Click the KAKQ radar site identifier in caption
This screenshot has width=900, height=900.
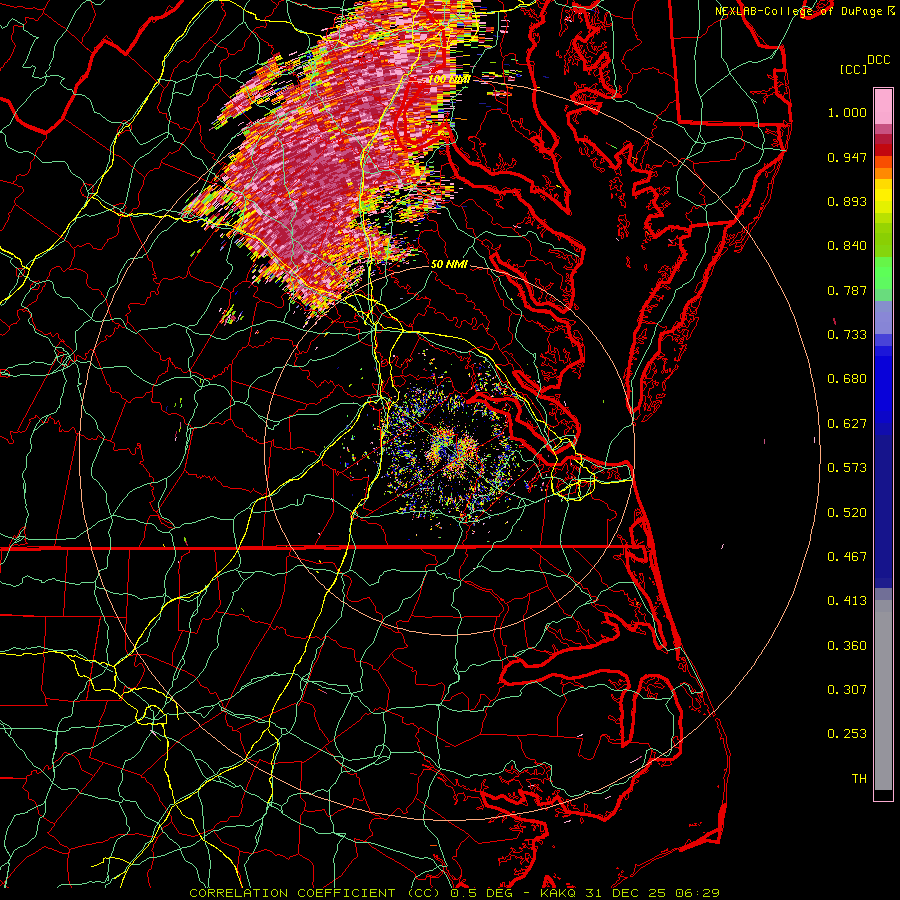pyautogui.click(x=558, y=893)
